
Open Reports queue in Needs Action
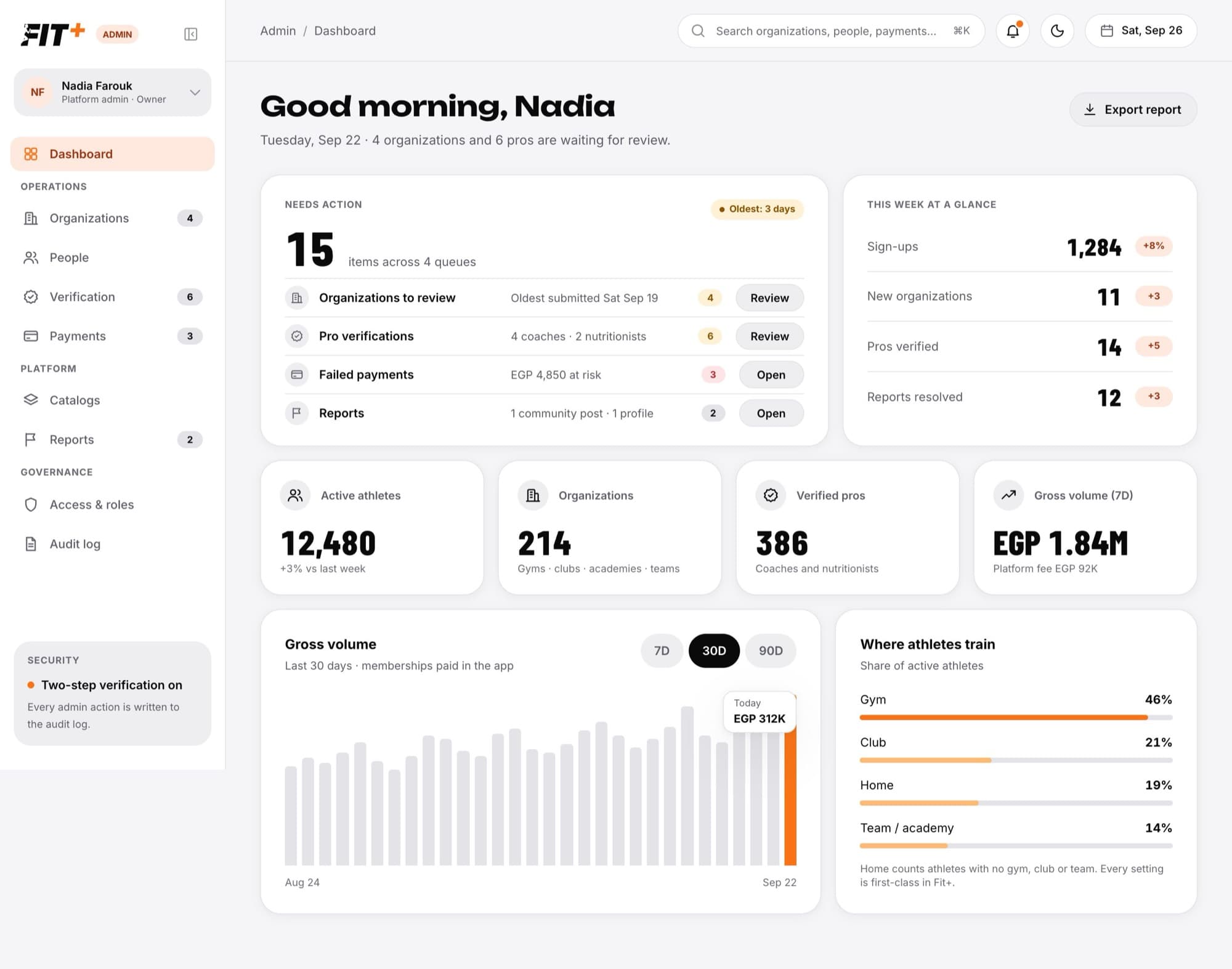(771, 413)
